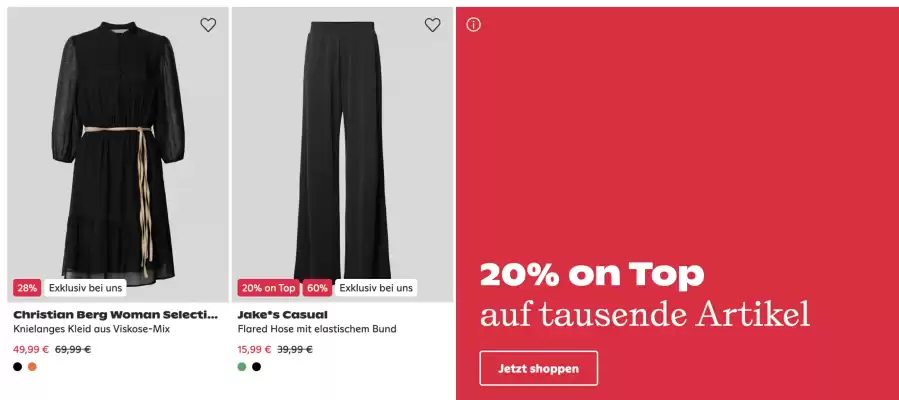899x400 pixels.
Task: Pick green color variant of flared trousers
Action: 242,367
